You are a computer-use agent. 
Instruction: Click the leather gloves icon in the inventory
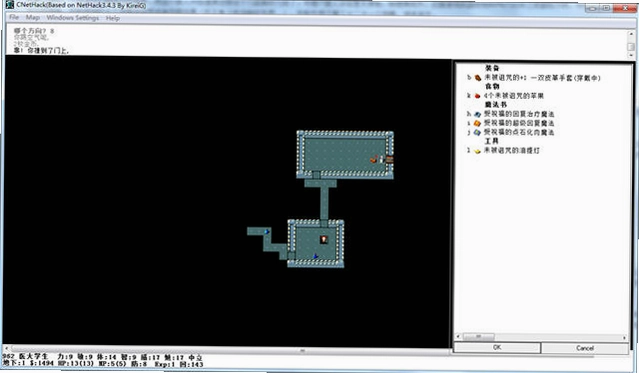tap(478, 77)
